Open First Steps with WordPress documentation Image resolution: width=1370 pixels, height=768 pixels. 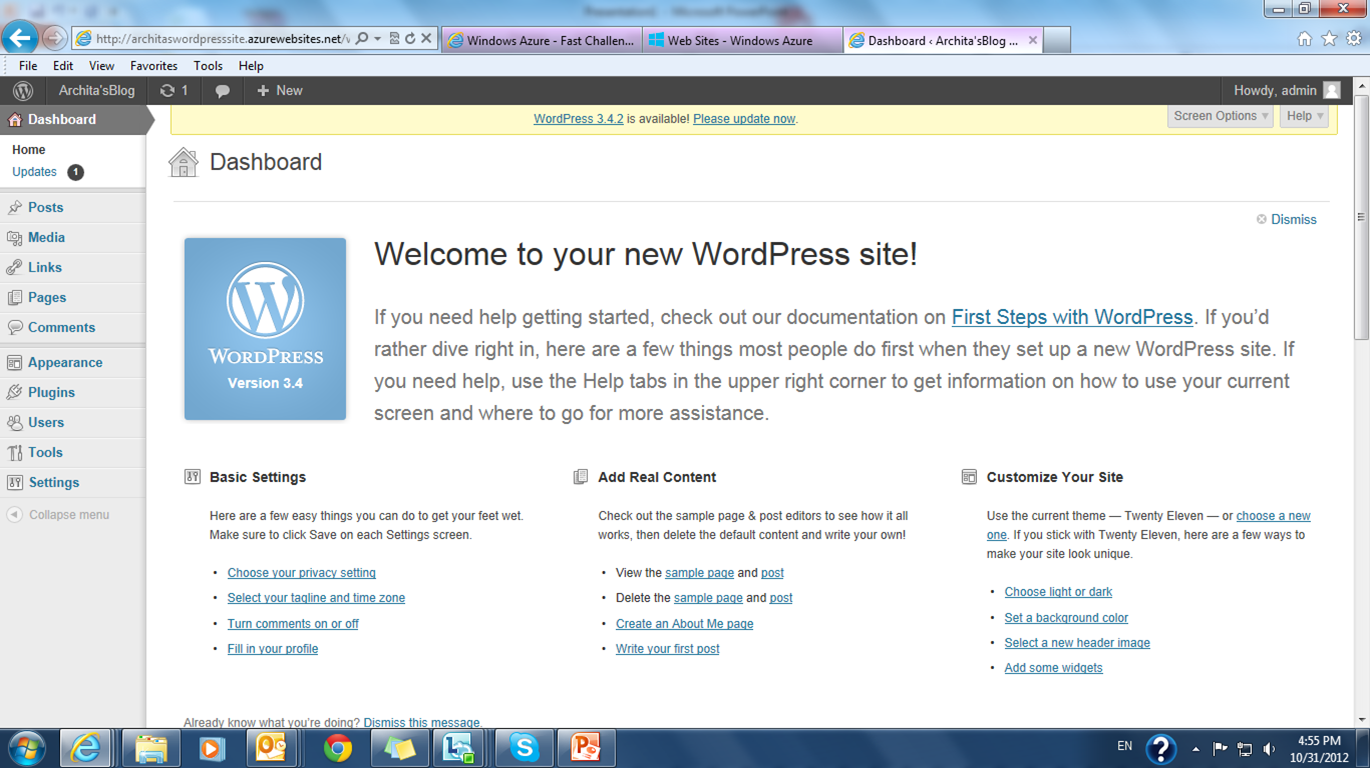tap(1072, 317)
